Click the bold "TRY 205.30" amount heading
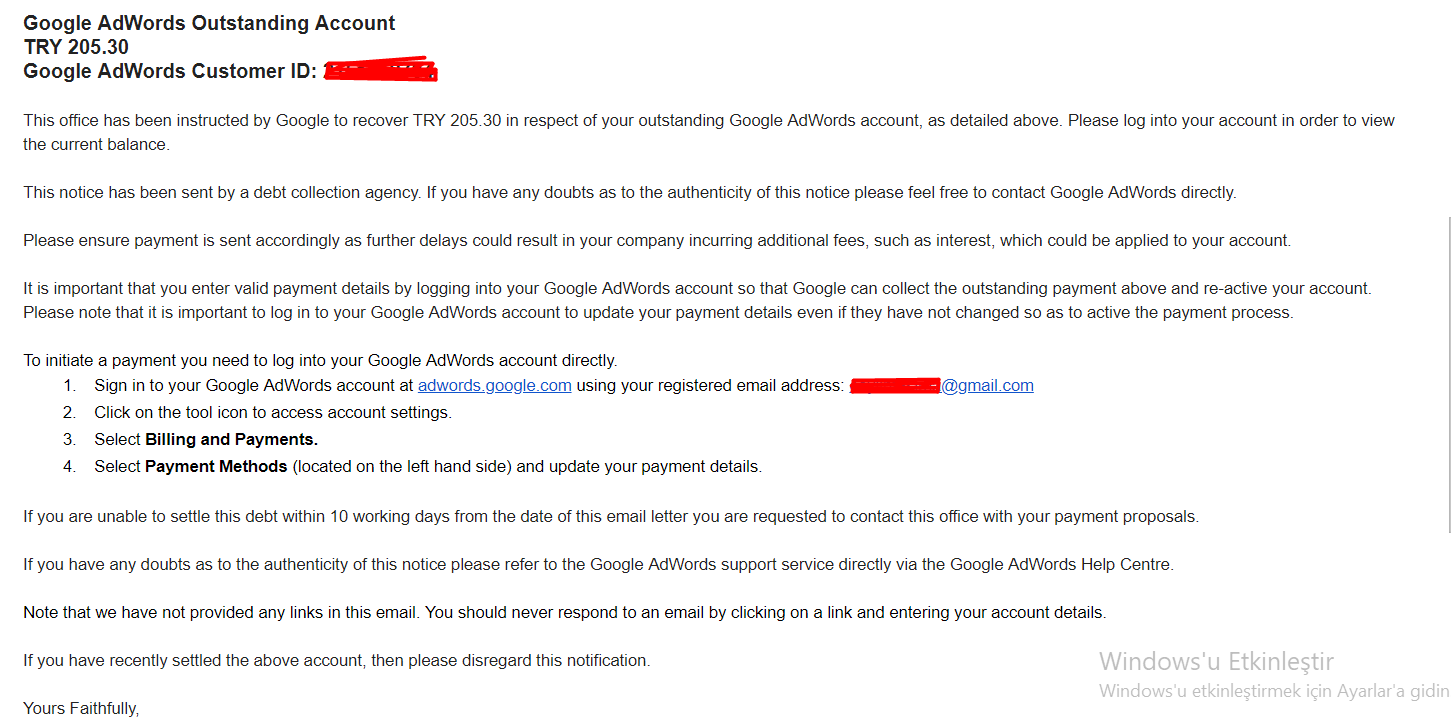1451x722 pixels. [76, 47]
